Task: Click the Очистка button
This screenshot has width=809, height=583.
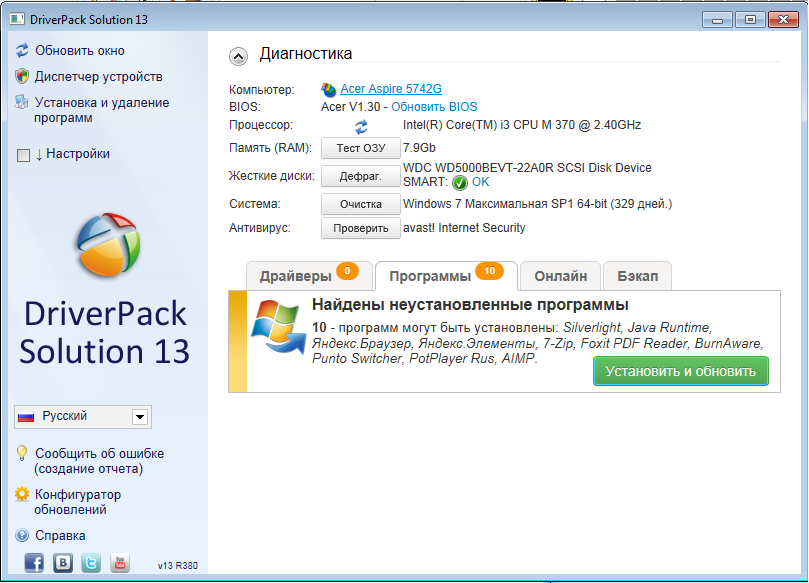Action: [361, 204]
